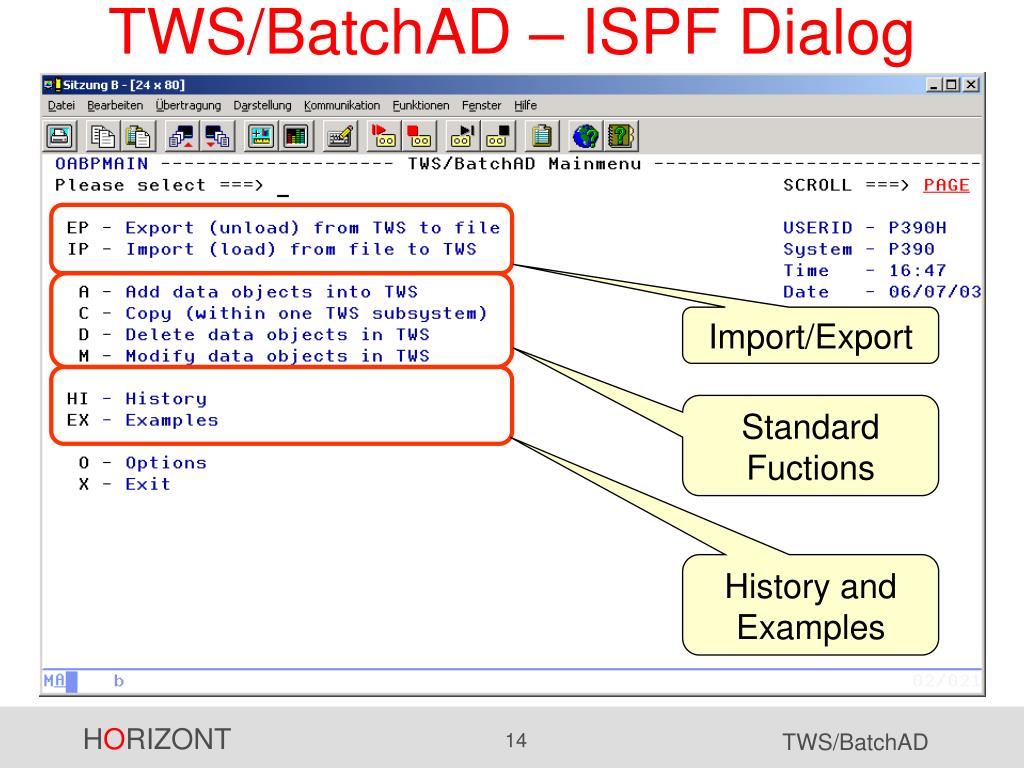Close the Sitzung B window
The width and height of the screenshot is (1024, 768).
coord(972,85)
